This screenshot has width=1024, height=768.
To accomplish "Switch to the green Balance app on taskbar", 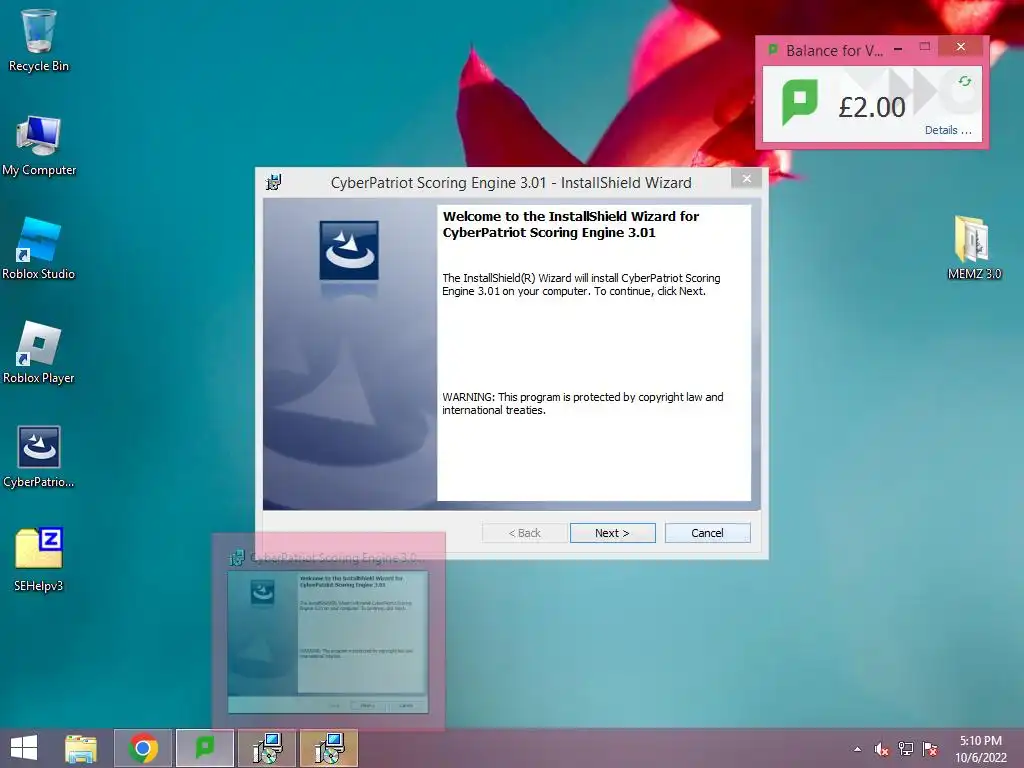I will pos(205,748).
